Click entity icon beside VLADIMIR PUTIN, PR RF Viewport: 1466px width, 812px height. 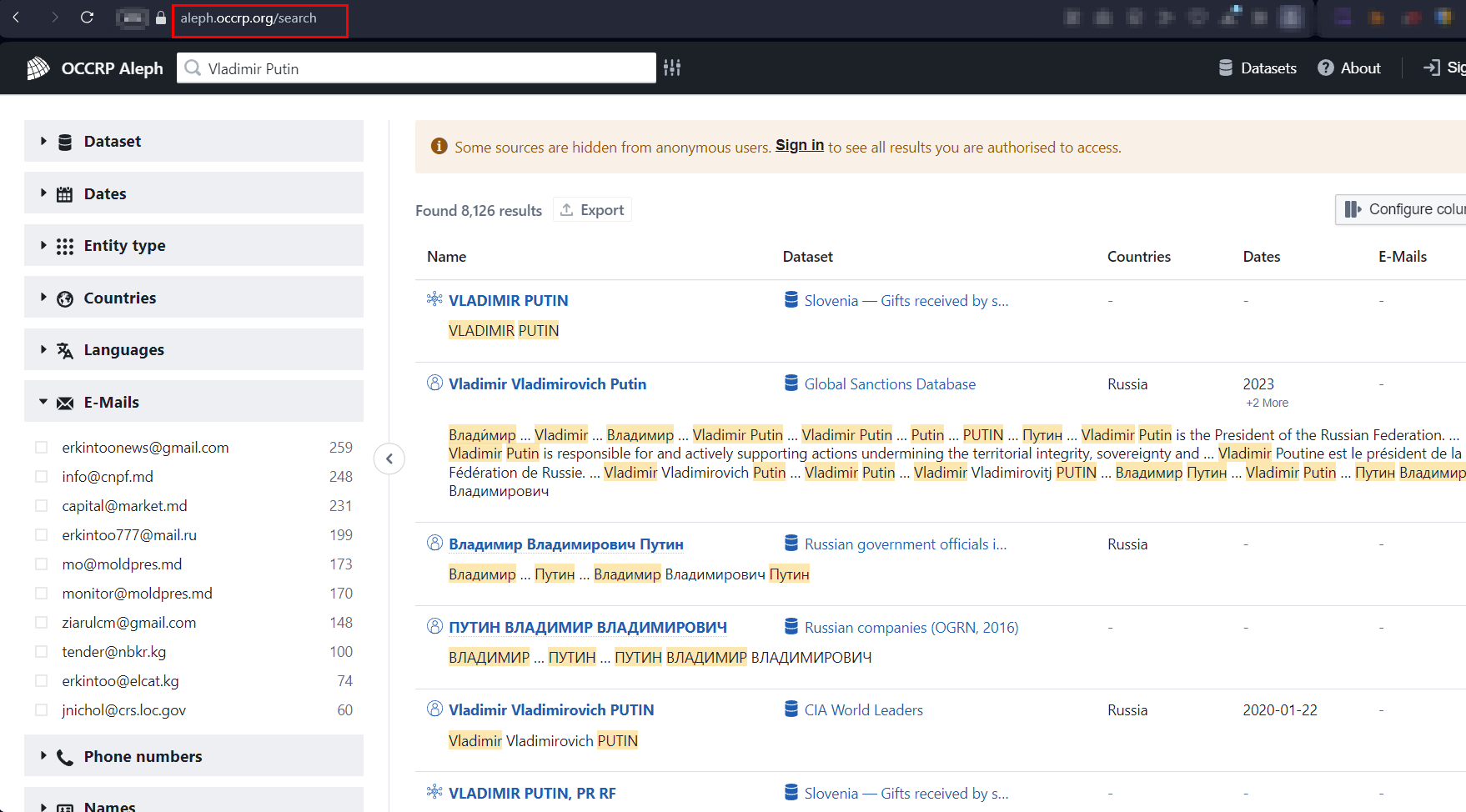coord(434,792)
